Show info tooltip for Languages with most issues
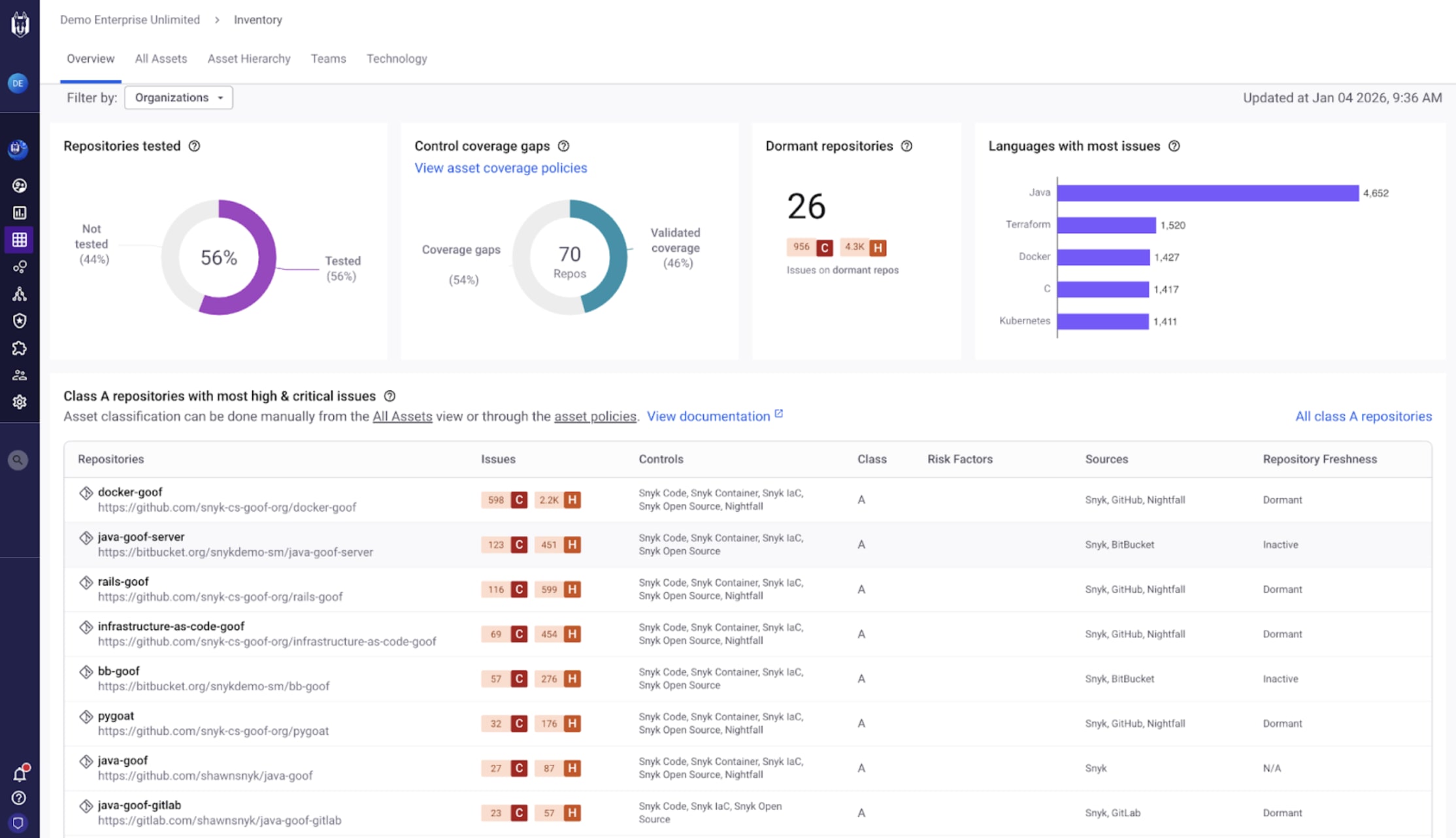This screenshot has width=1456, height=838. (1174, 146)
